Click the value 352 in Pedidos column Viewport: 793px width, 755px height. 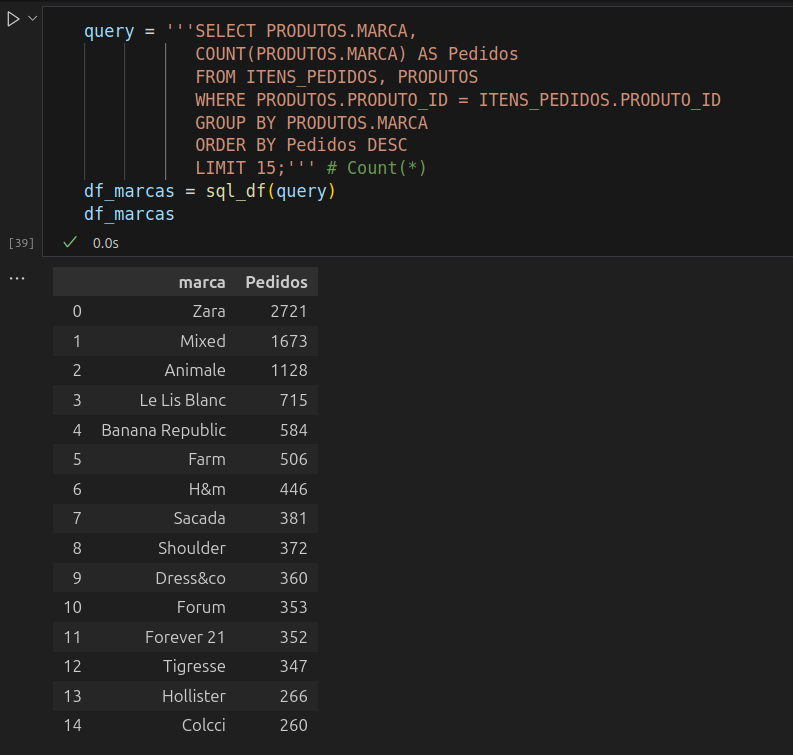click(x=293, y=637)
